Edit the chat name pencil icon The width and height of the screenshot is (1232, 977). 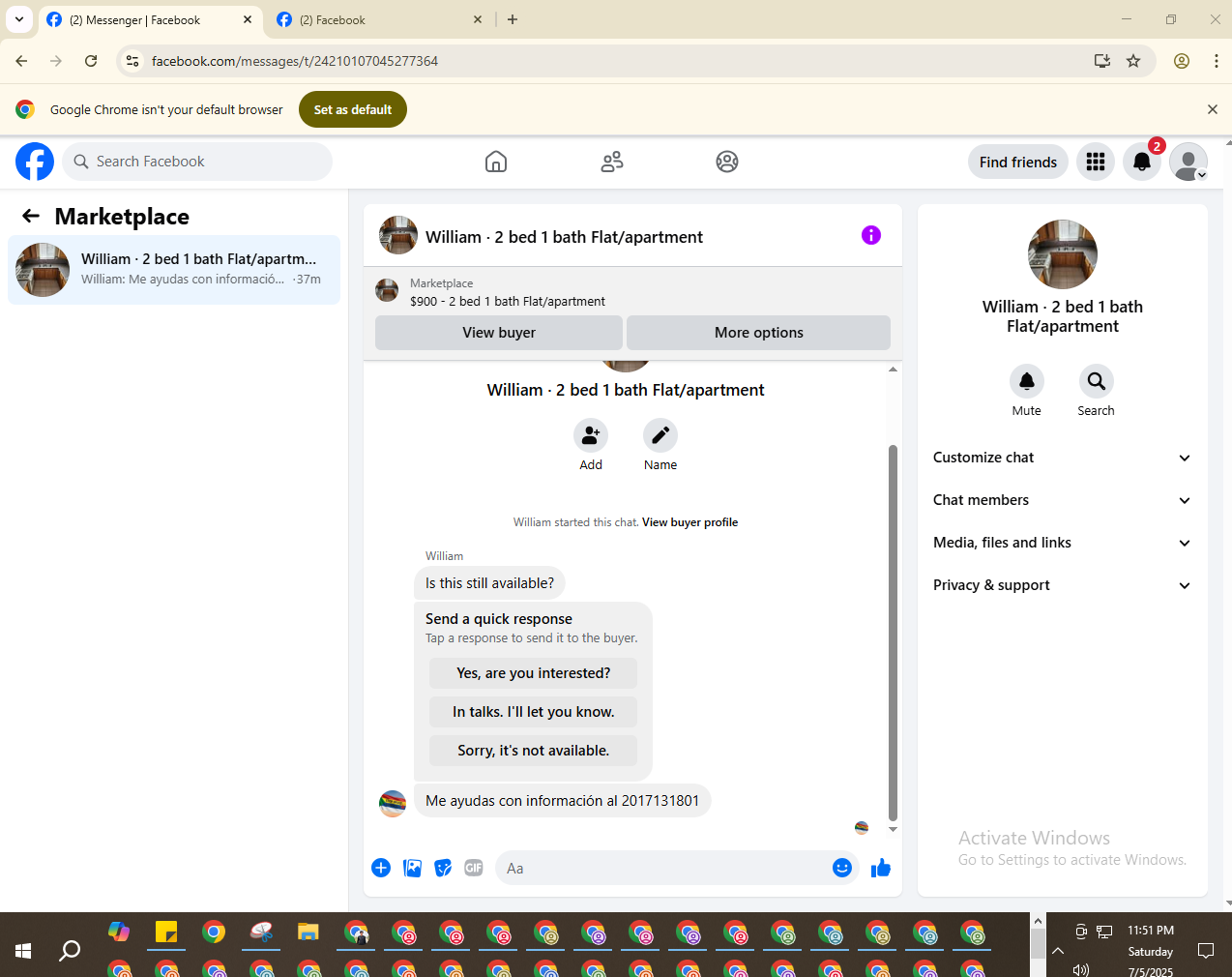tap(660, 435)
